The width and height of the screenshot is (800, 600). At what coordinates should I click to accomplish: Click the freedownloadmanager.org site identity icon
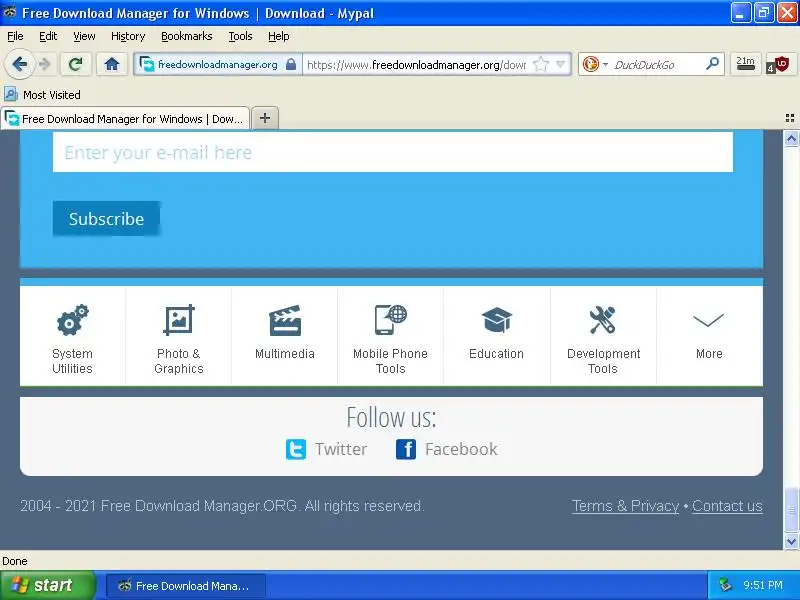tap(147, 65)
